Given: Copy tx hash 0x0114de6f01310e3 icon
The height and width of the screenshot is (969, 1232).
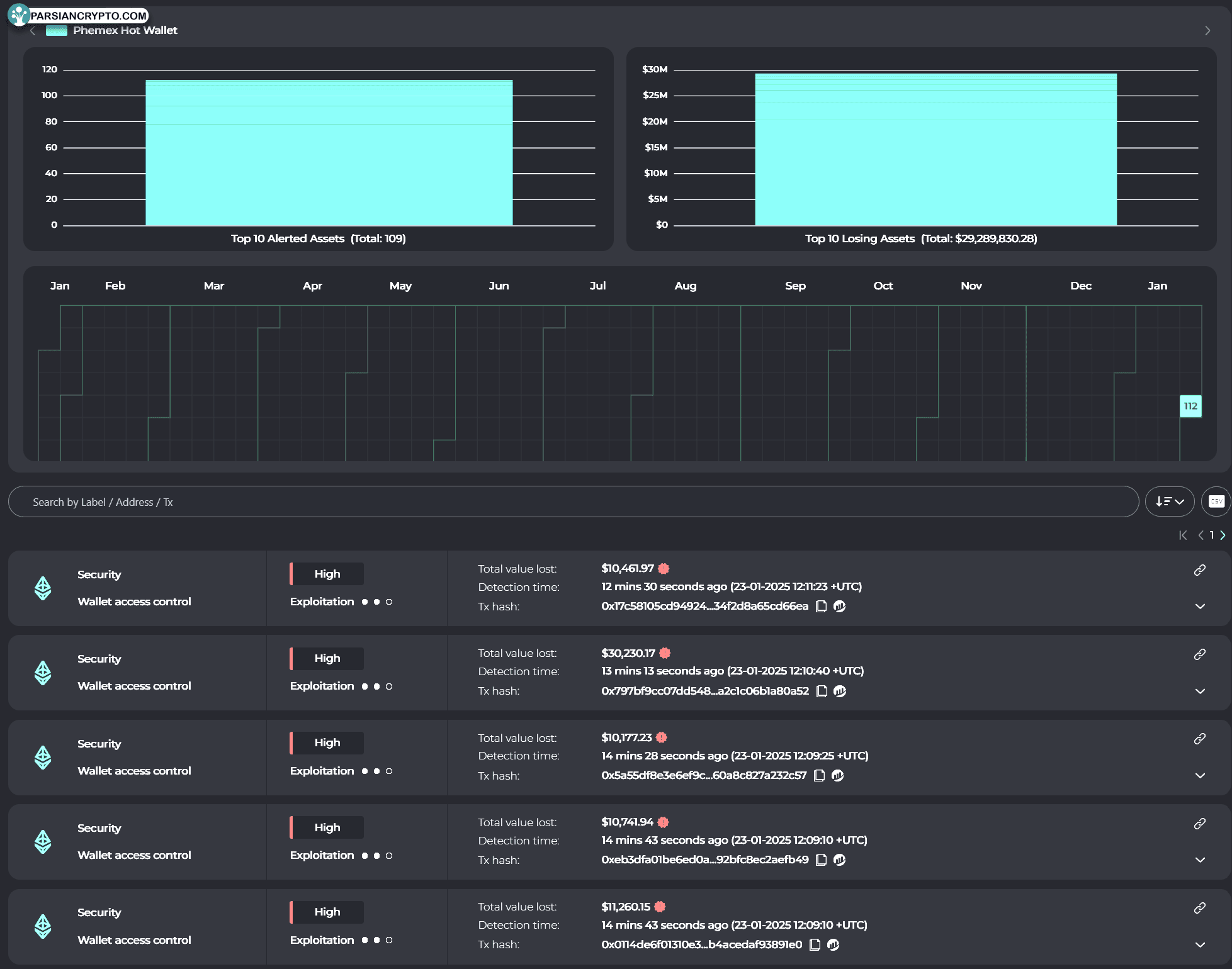Looking at the screenshot, I should (815, 944).
